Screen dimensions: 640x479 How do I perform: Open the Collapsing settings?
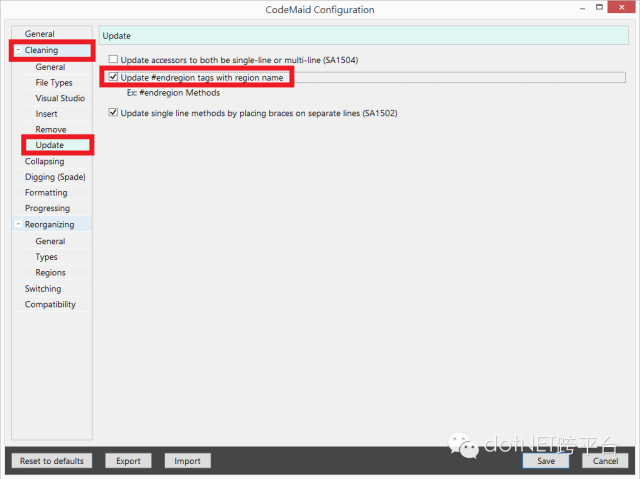44,161
